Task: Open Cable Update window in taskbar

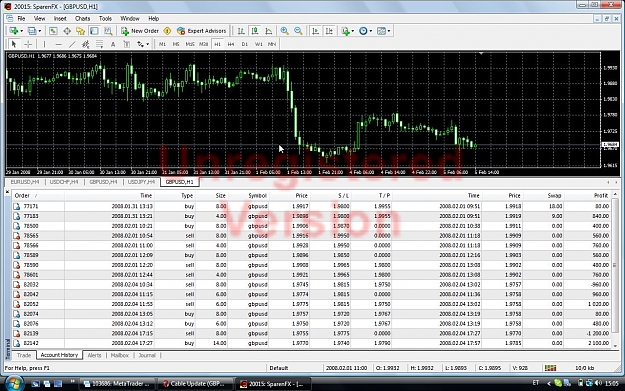Action: coord(194,384)
